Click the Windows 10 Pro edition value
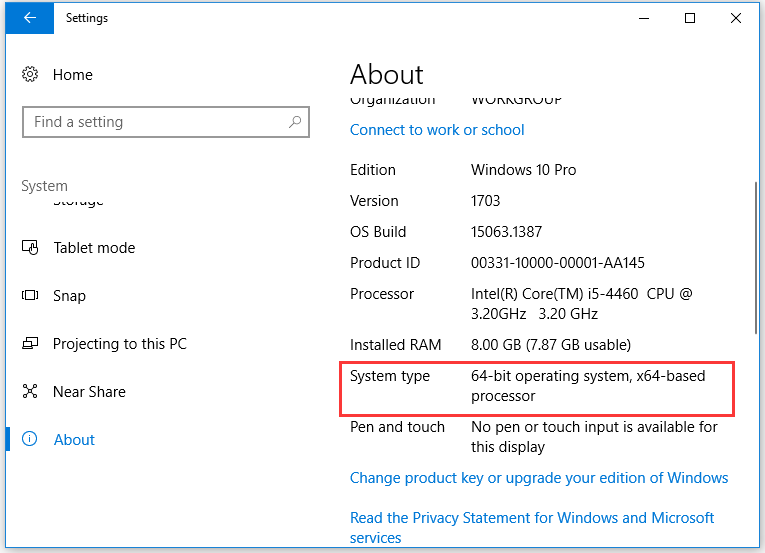Screen dimensions: 765x553 coord(523,170)
